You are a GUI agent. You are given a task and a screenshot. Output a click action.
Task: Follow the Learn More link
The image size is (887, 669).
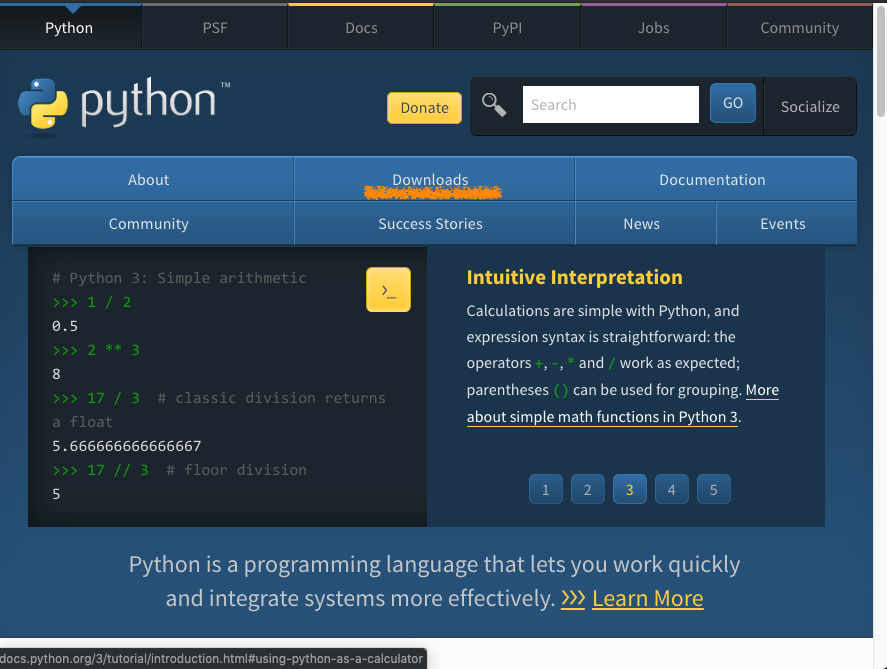pyautogui.click(x=648, y=598)
